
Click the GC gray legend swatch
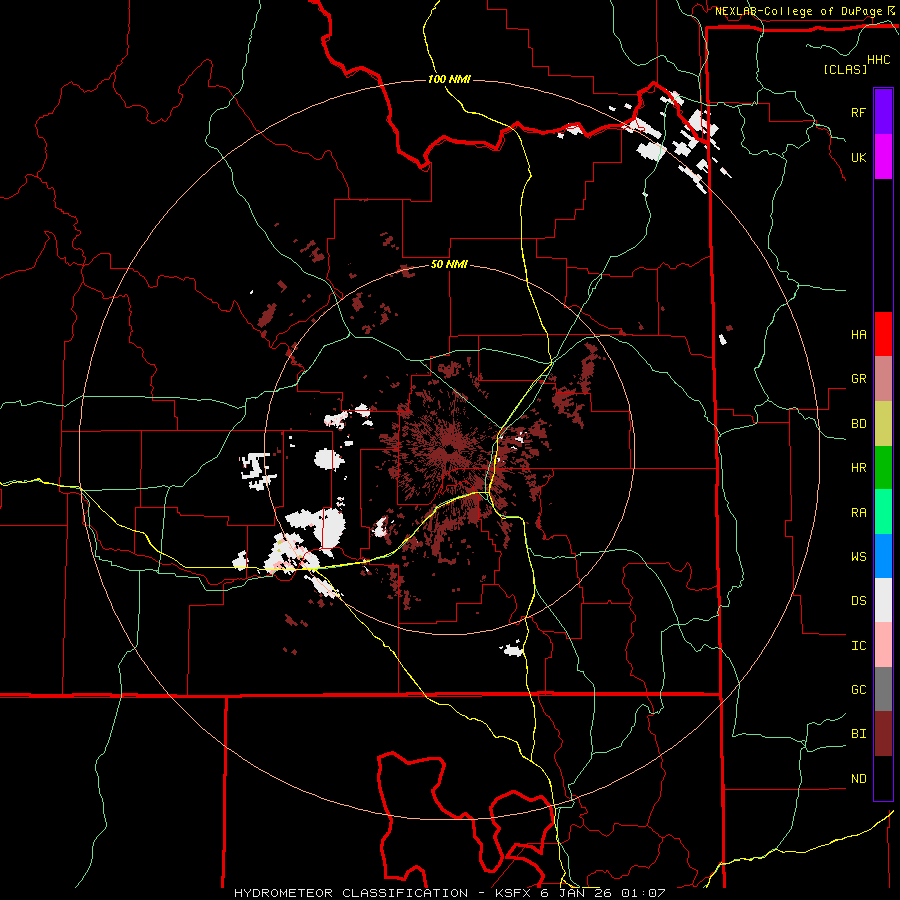(x=883, y=689)
